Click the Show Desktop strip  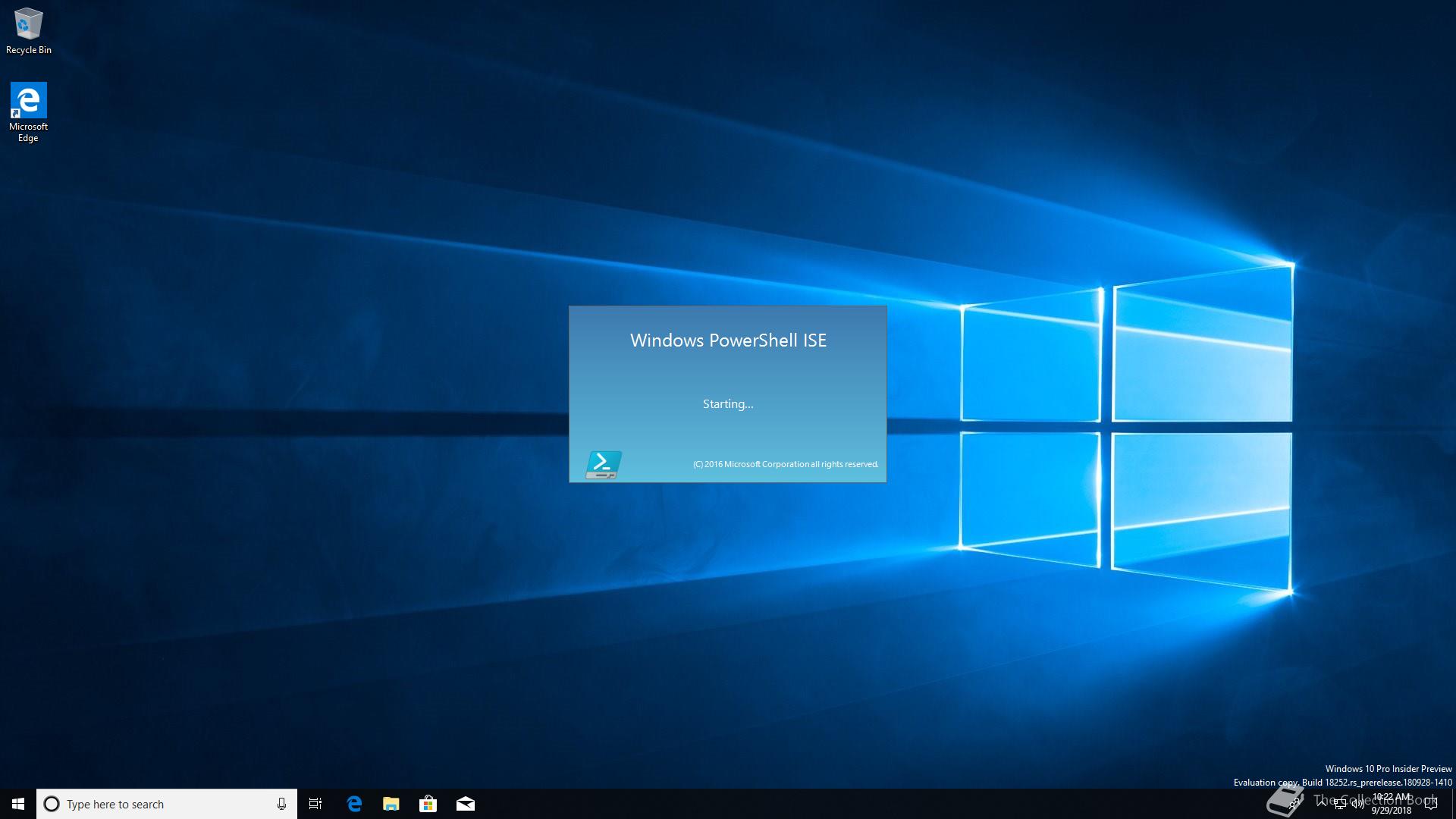tap(1453, 804)
